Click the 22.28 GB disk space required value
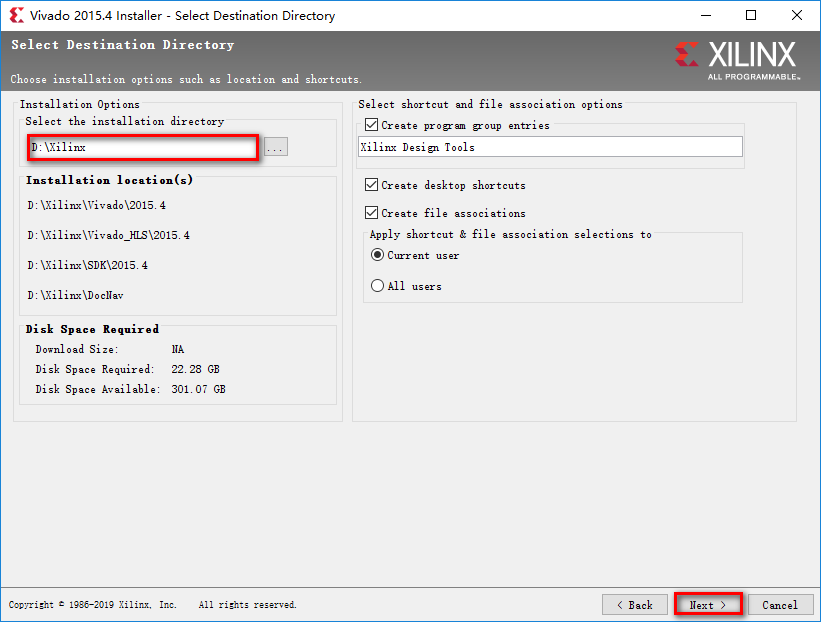 (x=195, y=369)
